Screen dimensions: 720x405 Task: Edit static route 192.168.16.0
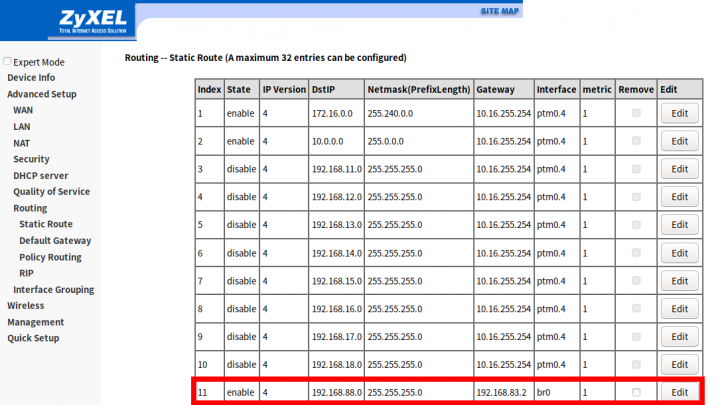pos(680,309)
